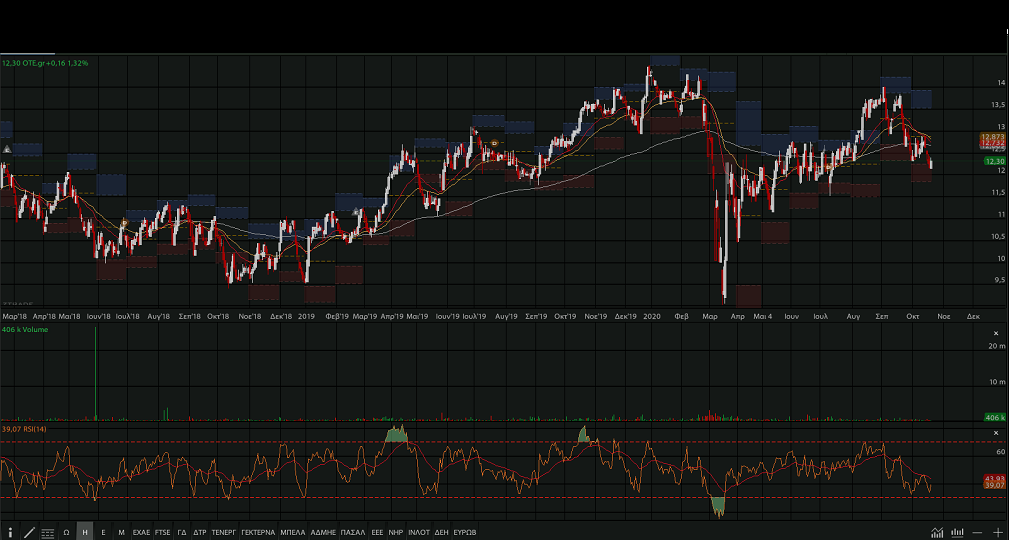Select the trend line drawing tool
The height and width of the screenshot is (540, 1009).
pos(28,532)
